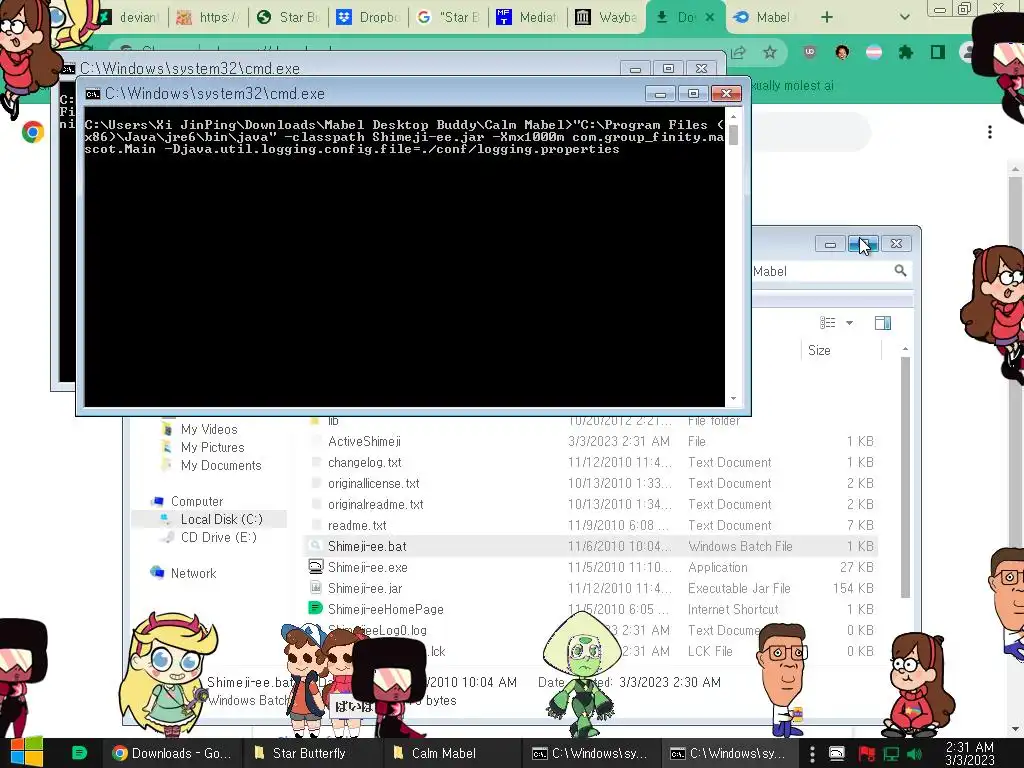Click the front cmd window scroll up arrow
Viewport: 1024px width, 768px height.
click(x=733, y=116)
